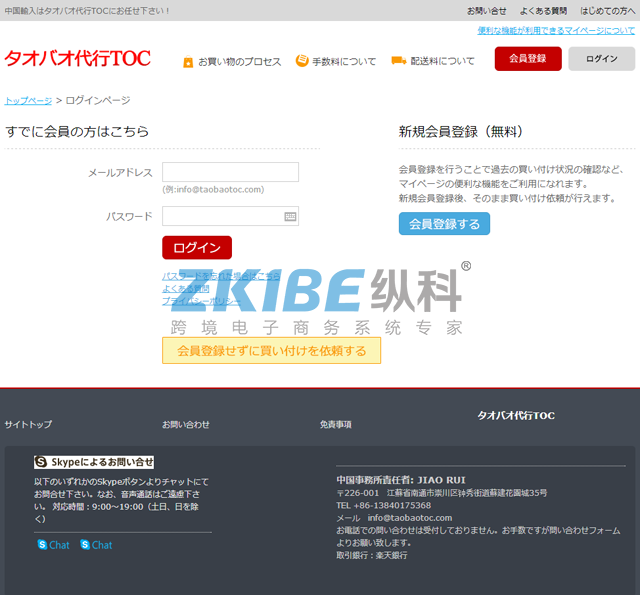Click the orange coin fee icon

(302, 61)
